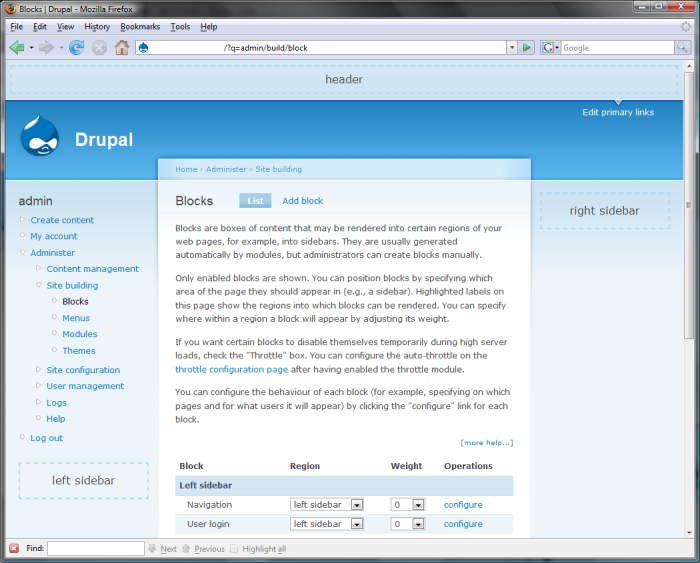Open the Edit menu
The image size is (700, 563).
click(x=40, y=27)
